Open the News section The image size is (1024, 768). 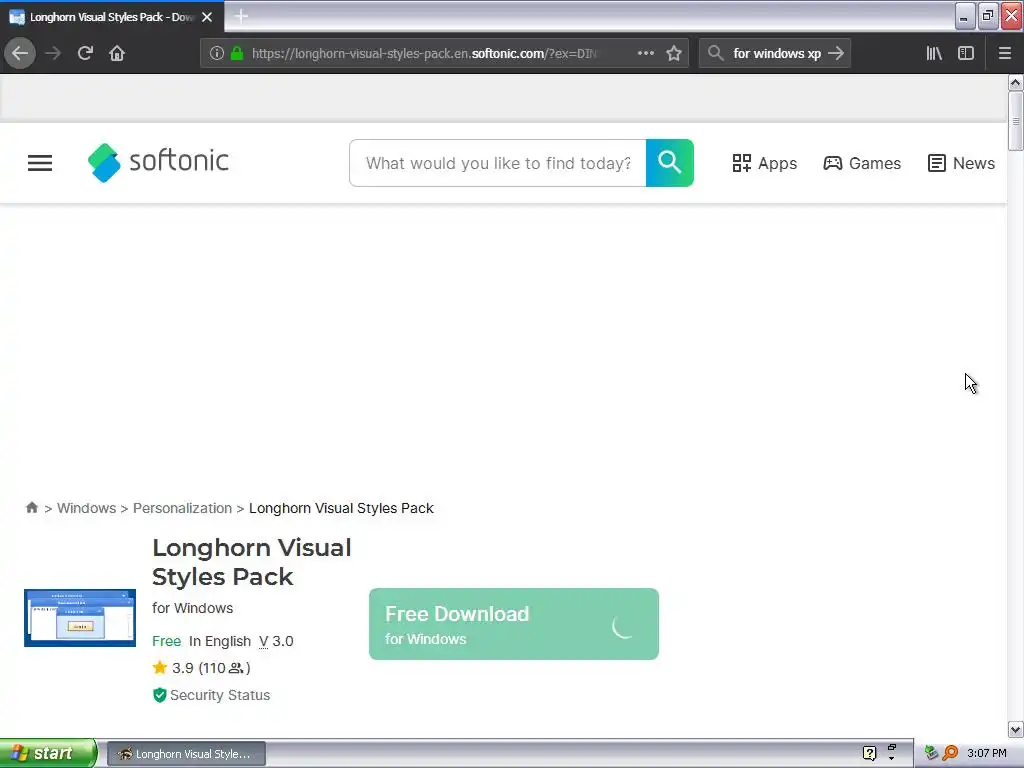pos(961,163)
